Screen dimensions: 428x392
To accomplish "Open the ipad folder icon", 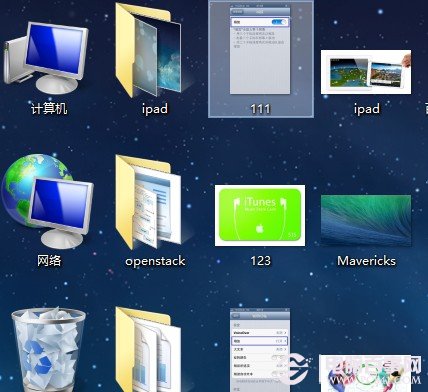I will [149, 50].
